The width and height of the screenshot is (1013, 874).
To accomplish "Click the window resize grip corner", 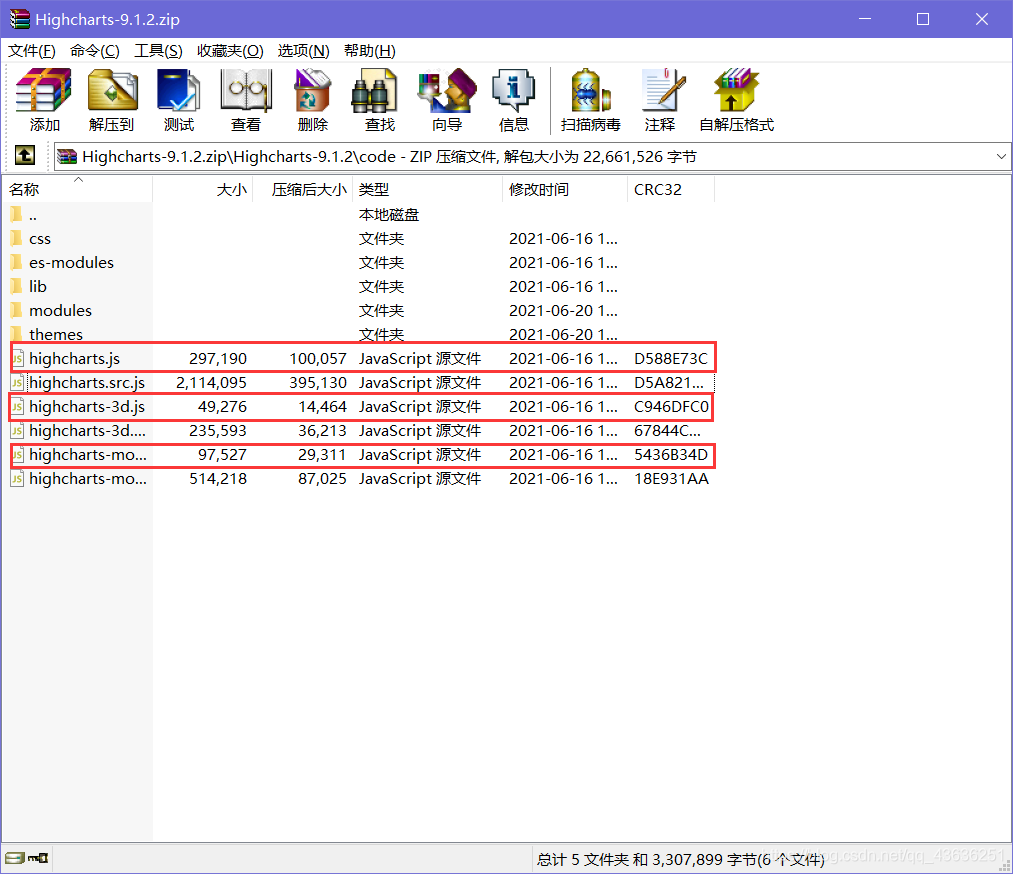I will pos(1005,866).
